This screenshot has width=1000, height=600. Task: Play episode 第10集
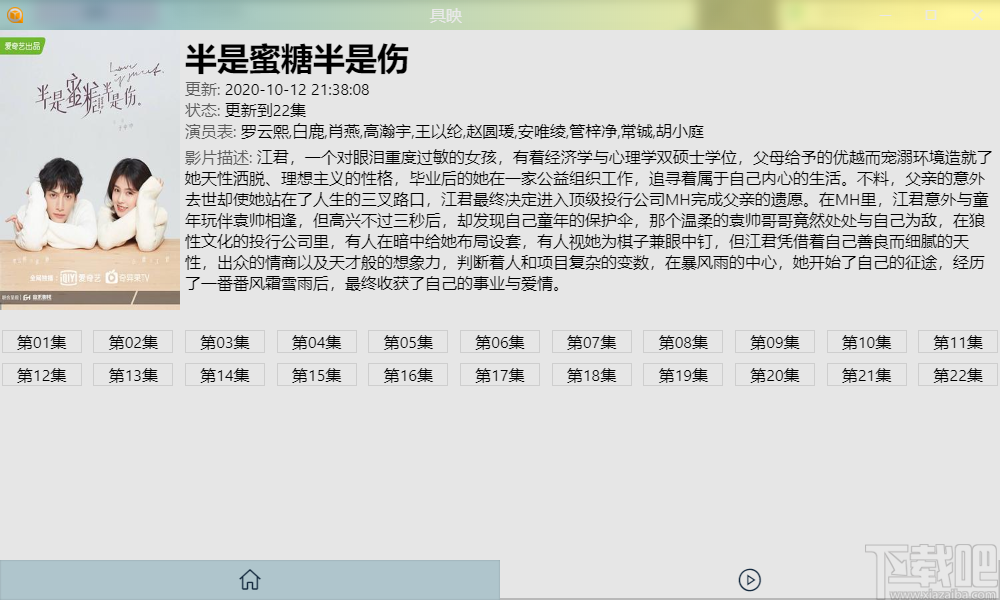[866, 341]
